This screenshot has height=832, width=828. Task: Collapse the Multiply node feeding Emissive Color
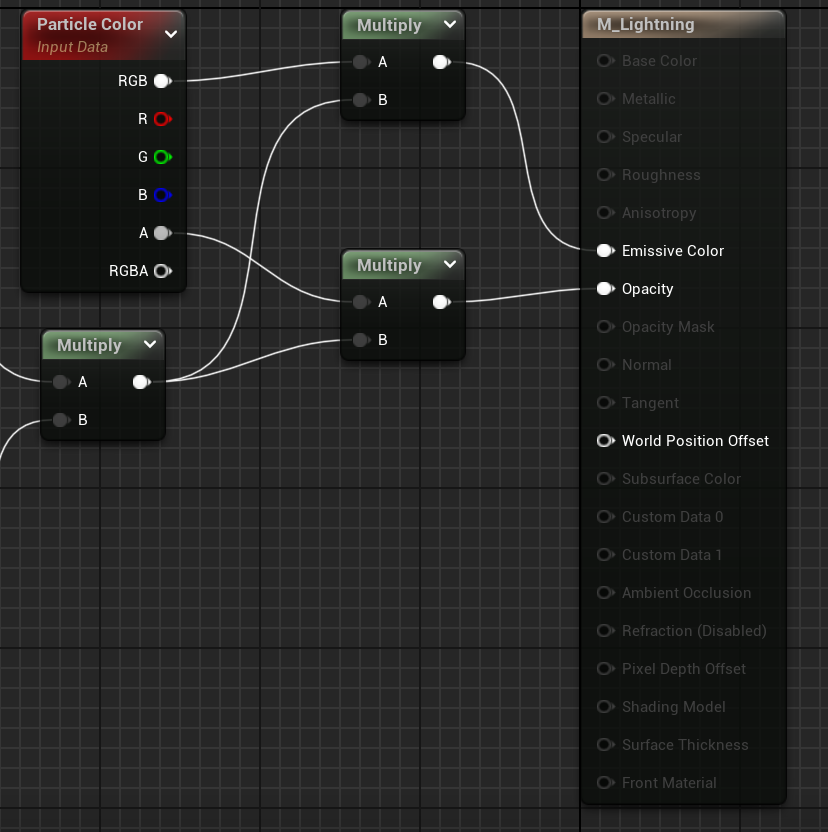click(450, 25)
